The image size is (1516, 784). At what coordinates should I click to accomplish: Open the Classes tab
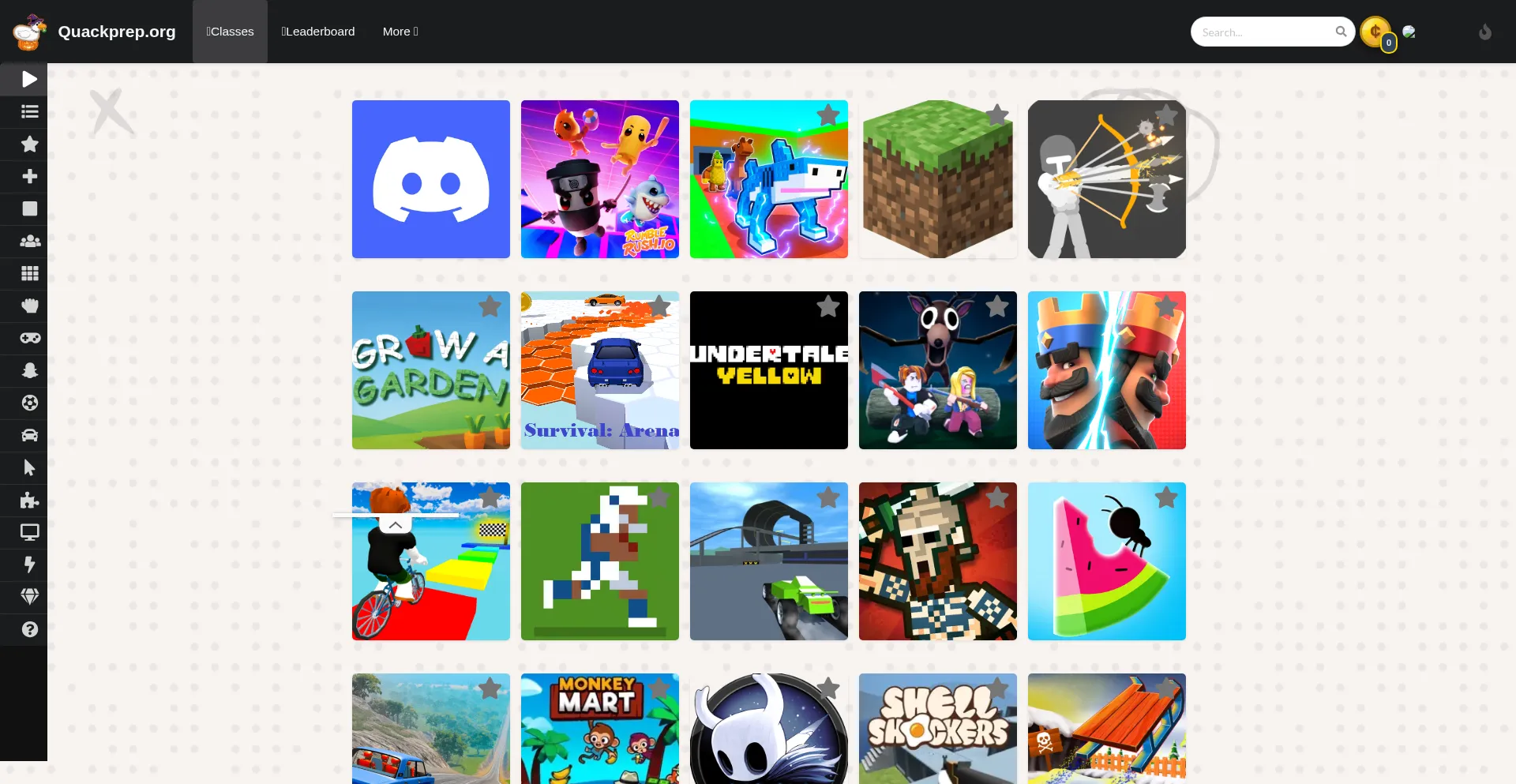click(230, 32)
